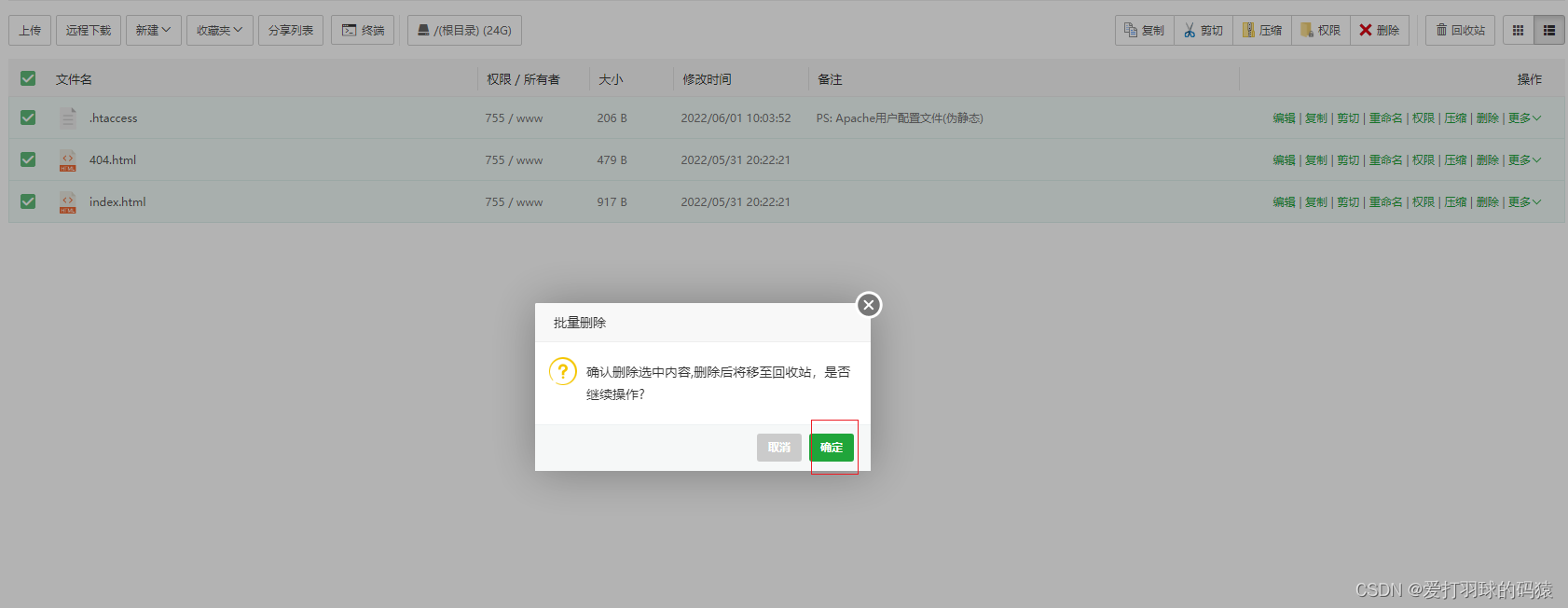Click the 206 B size cell
The image size is (1568, 608).
pos(612,118)
